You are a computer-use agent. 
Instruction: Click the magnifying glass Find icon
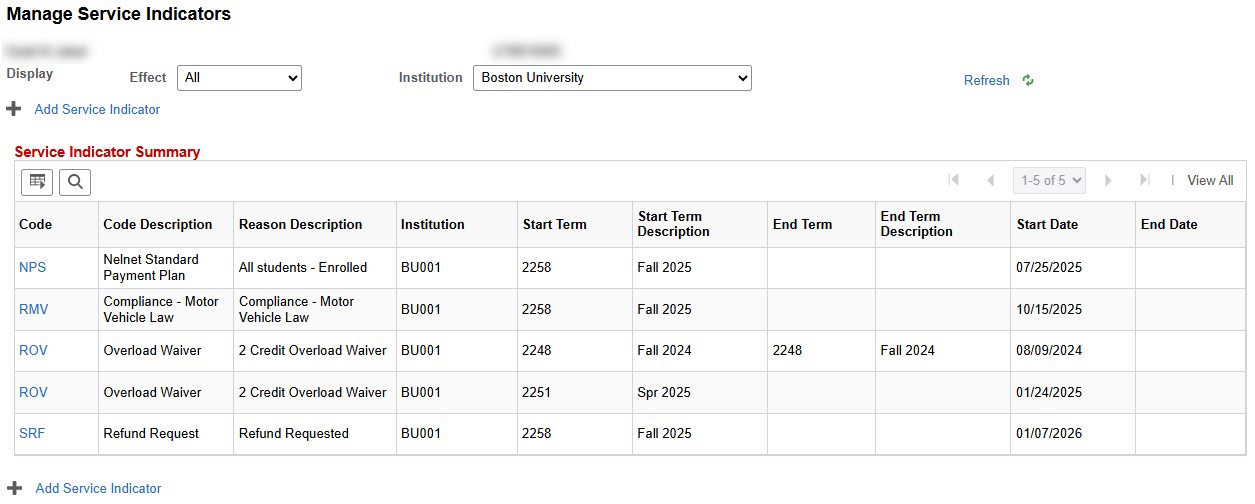click(x=75, y=181)
